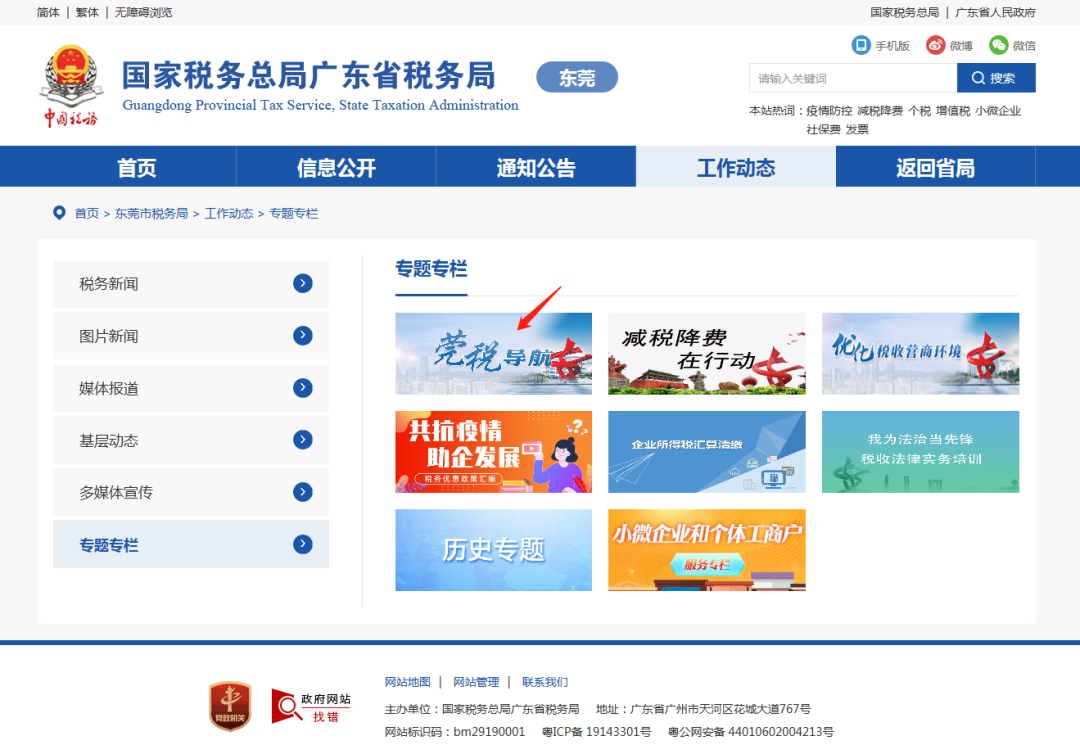The image size is (1080, 754).
Task: Open the 历史专题 banner thumbnail
Action: click(x=493, y=550)
